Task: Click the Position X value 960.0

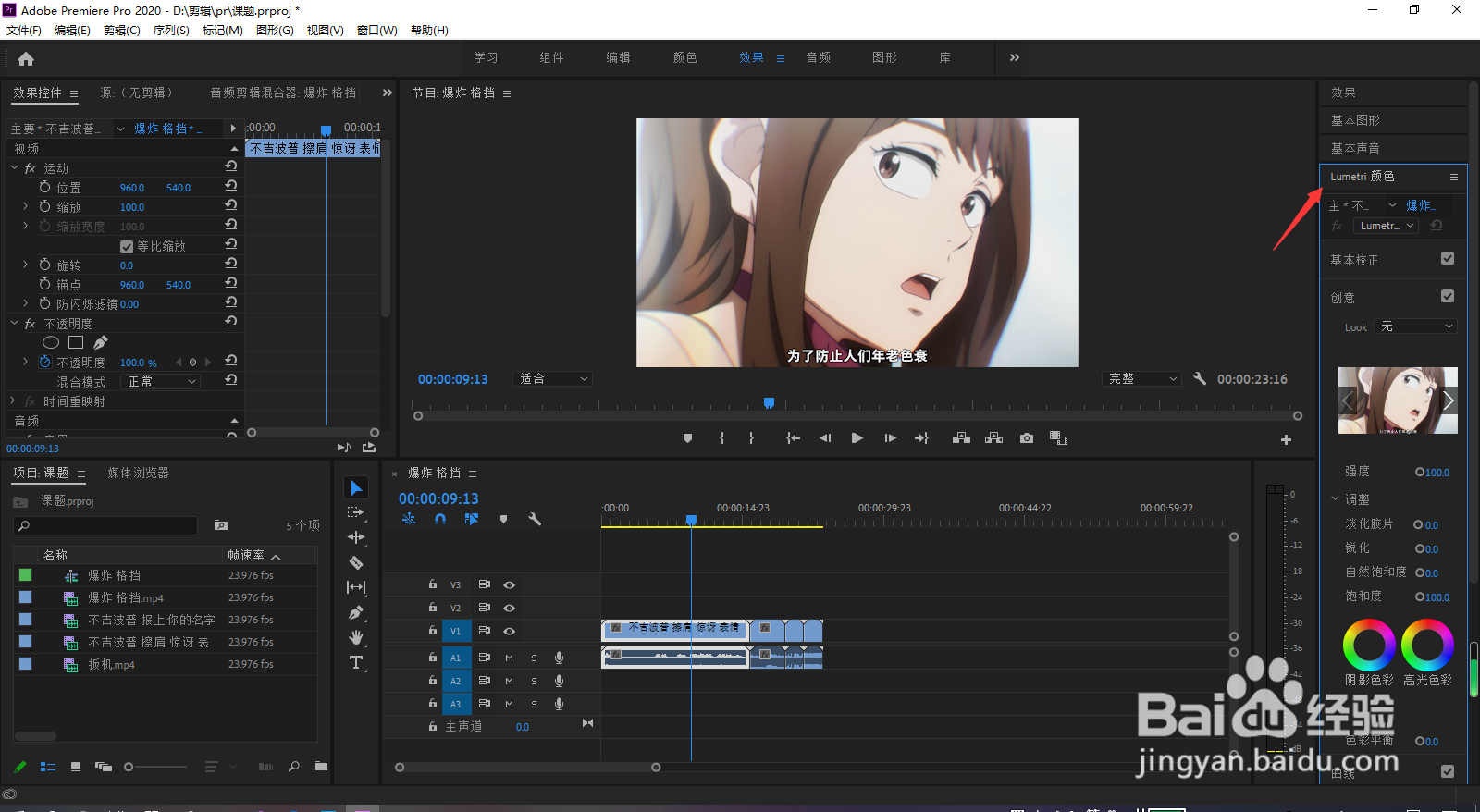Action: (132, 188)
